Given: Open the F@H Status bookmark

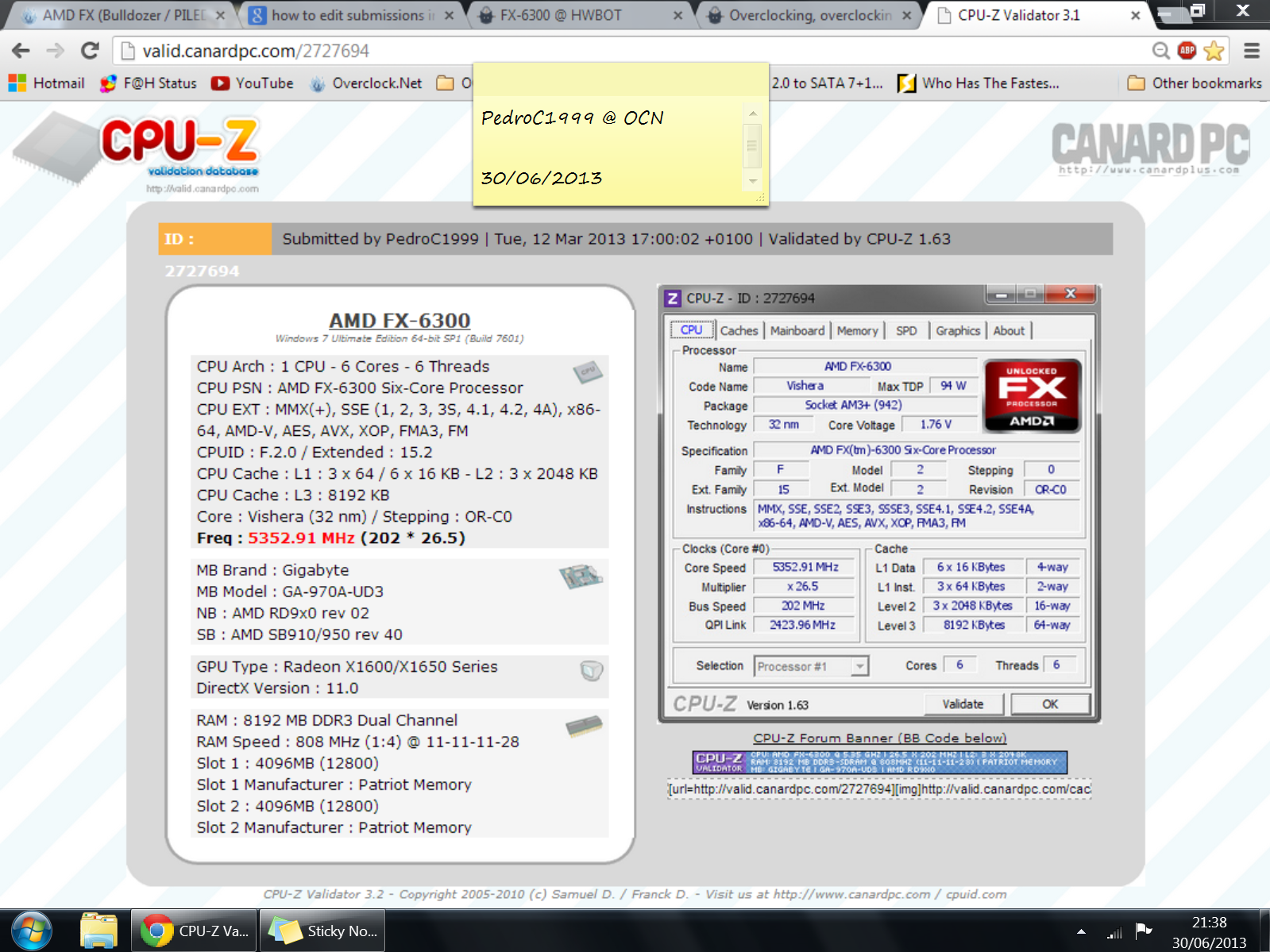Looking at the screenshot, I should 149,83.
